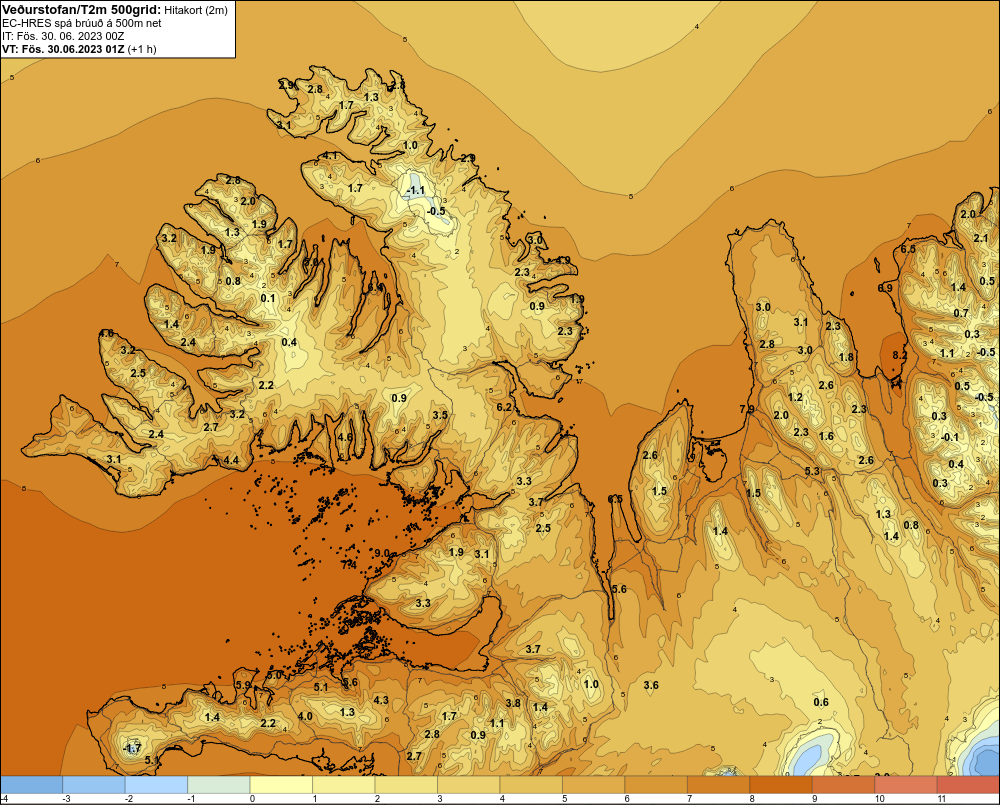
Task: Pick the 0 to 1 pale yellow legend swatch
Action: coord(281,784)
